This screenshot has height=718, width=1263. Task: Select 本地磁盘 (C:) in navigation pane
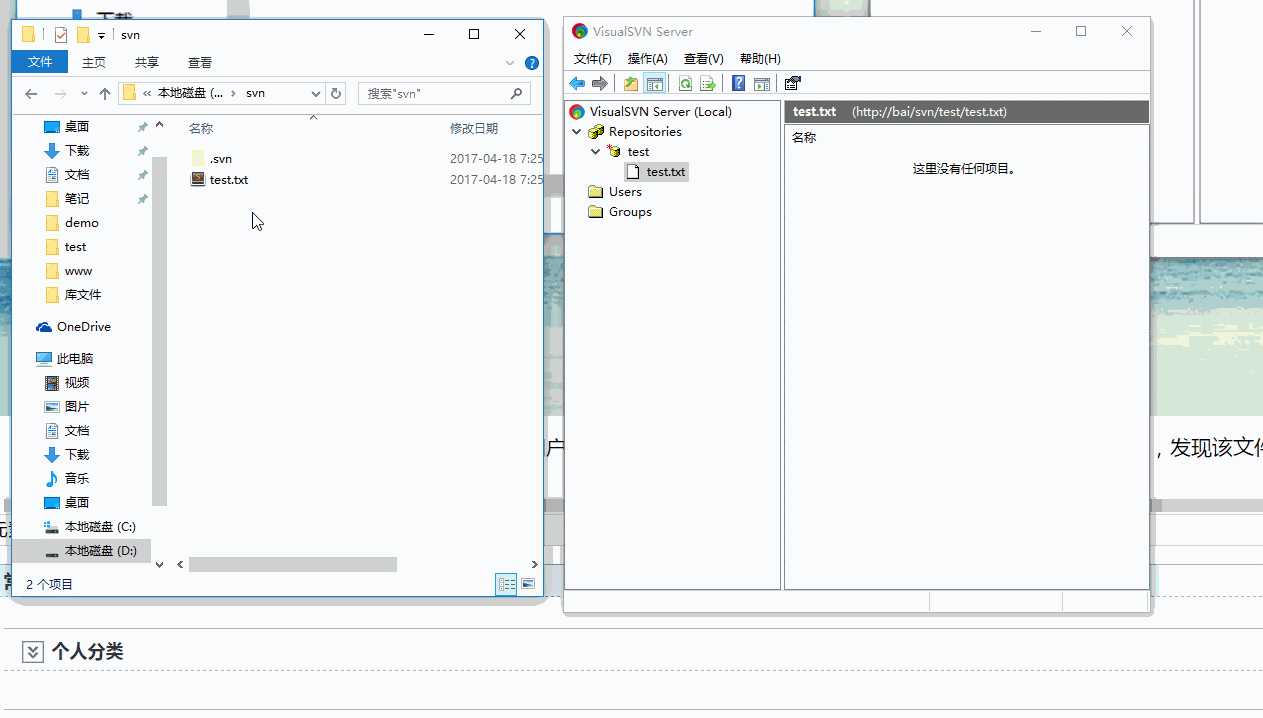tap(100, 527)
